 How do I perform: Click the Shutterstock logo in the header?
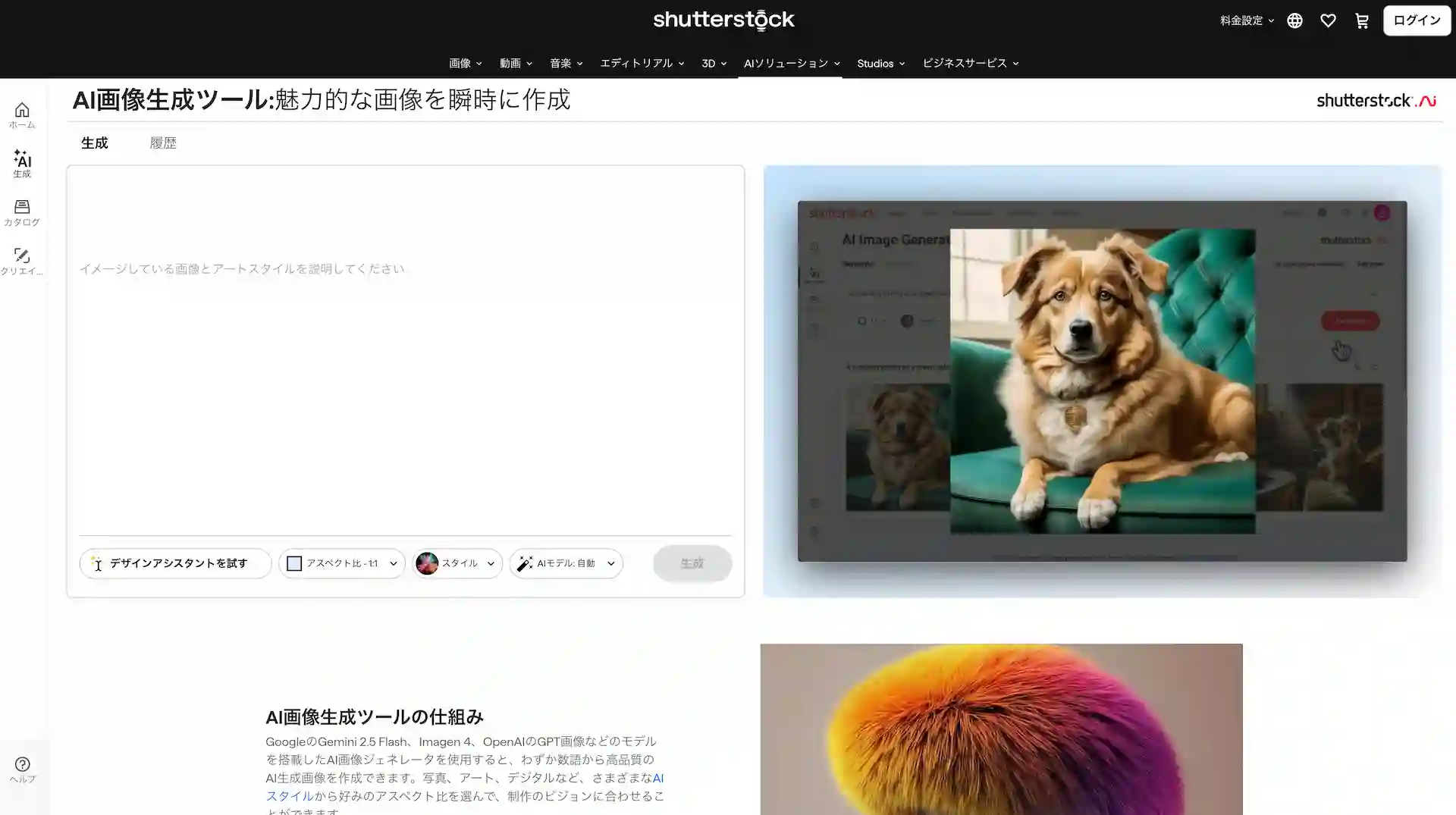(x=723, y=20)
